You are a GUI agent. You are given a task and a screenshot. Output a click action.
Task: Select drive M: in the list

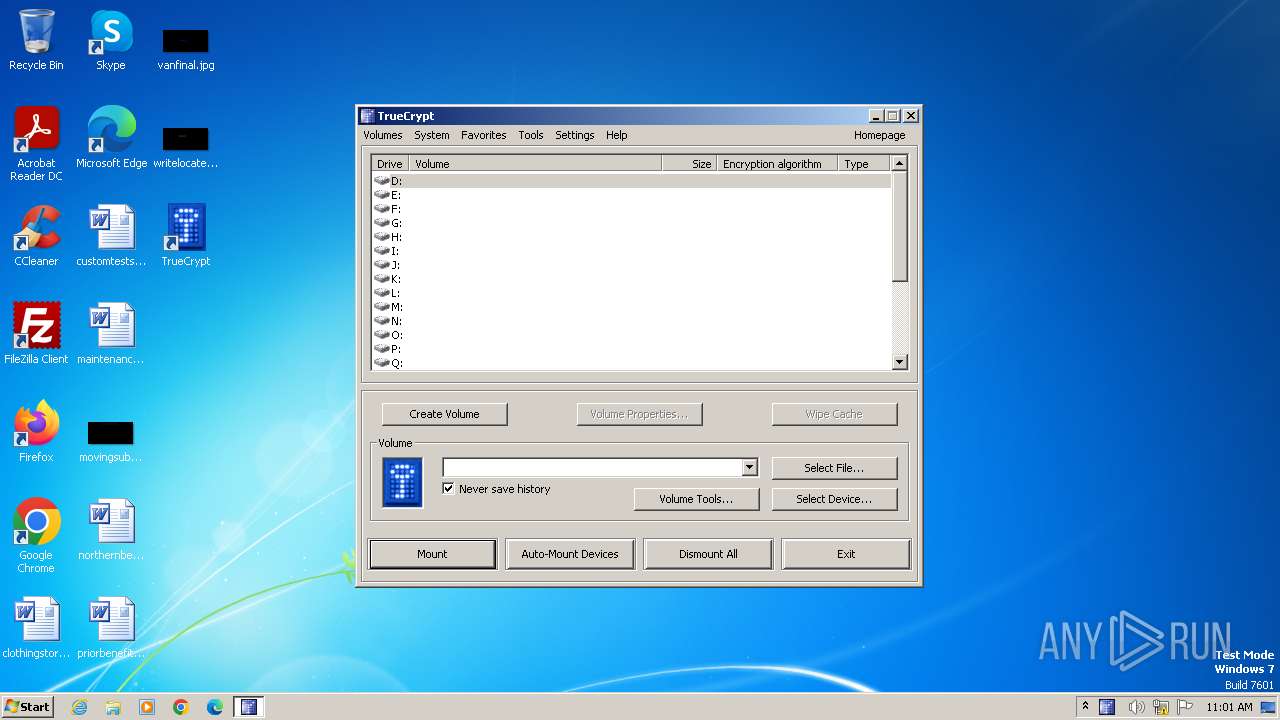[631, 307]
